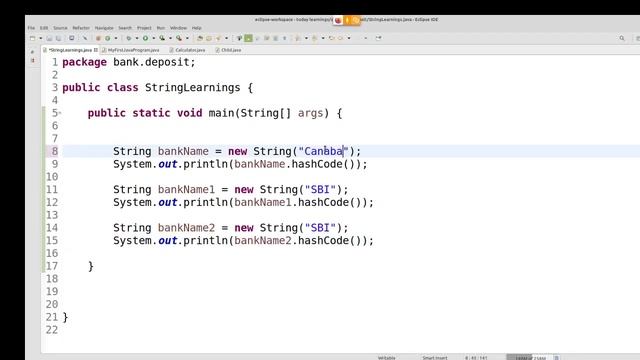Screen dimensions: 640x360
Task: Toggle the green Mark Occurrences button
Action: [248, 38]
